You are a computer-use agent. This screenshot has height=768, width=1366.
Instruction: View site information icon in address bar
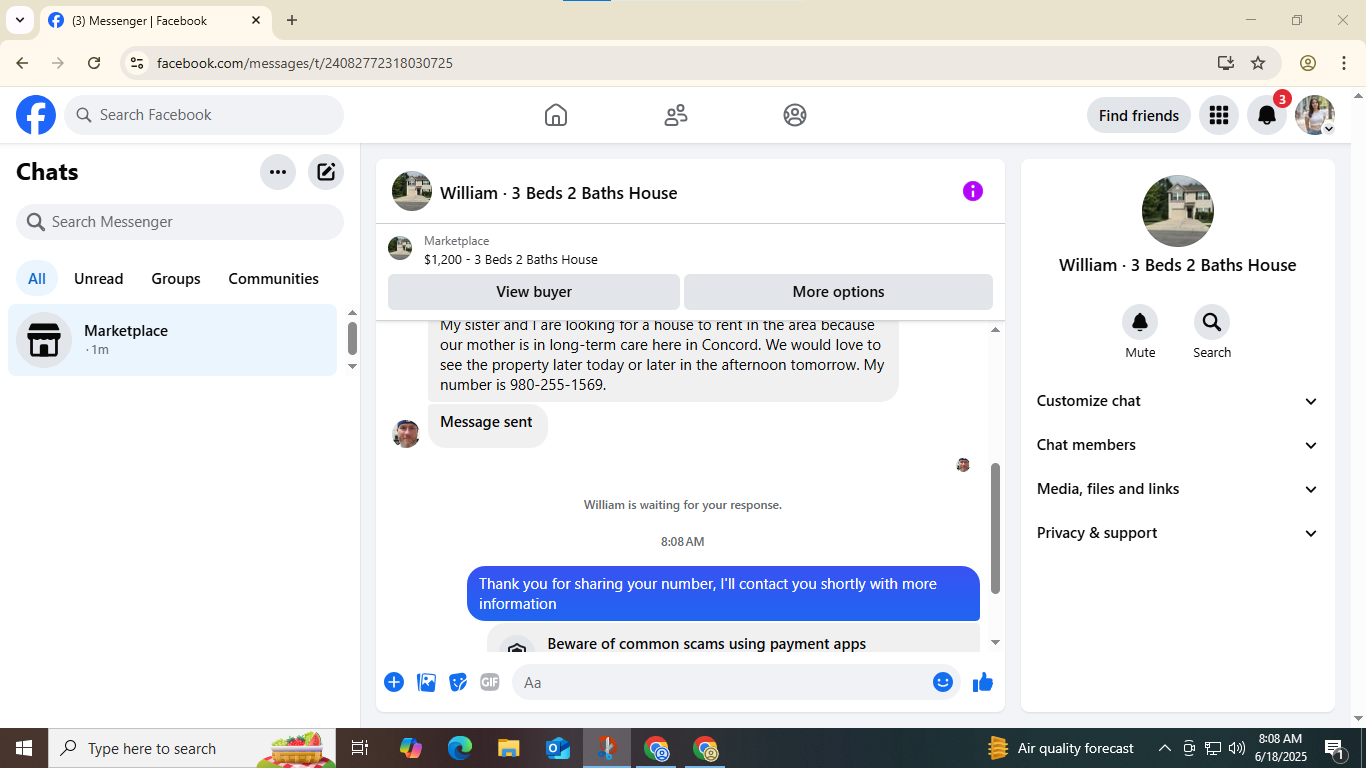[137, 63]
